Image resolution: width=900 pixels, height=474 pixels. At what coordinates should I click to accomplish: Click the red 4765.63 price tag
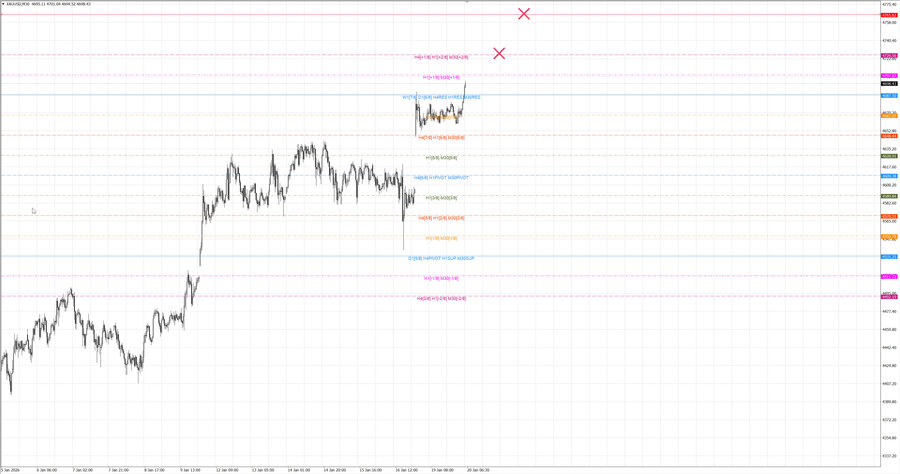tap(888, 15)
